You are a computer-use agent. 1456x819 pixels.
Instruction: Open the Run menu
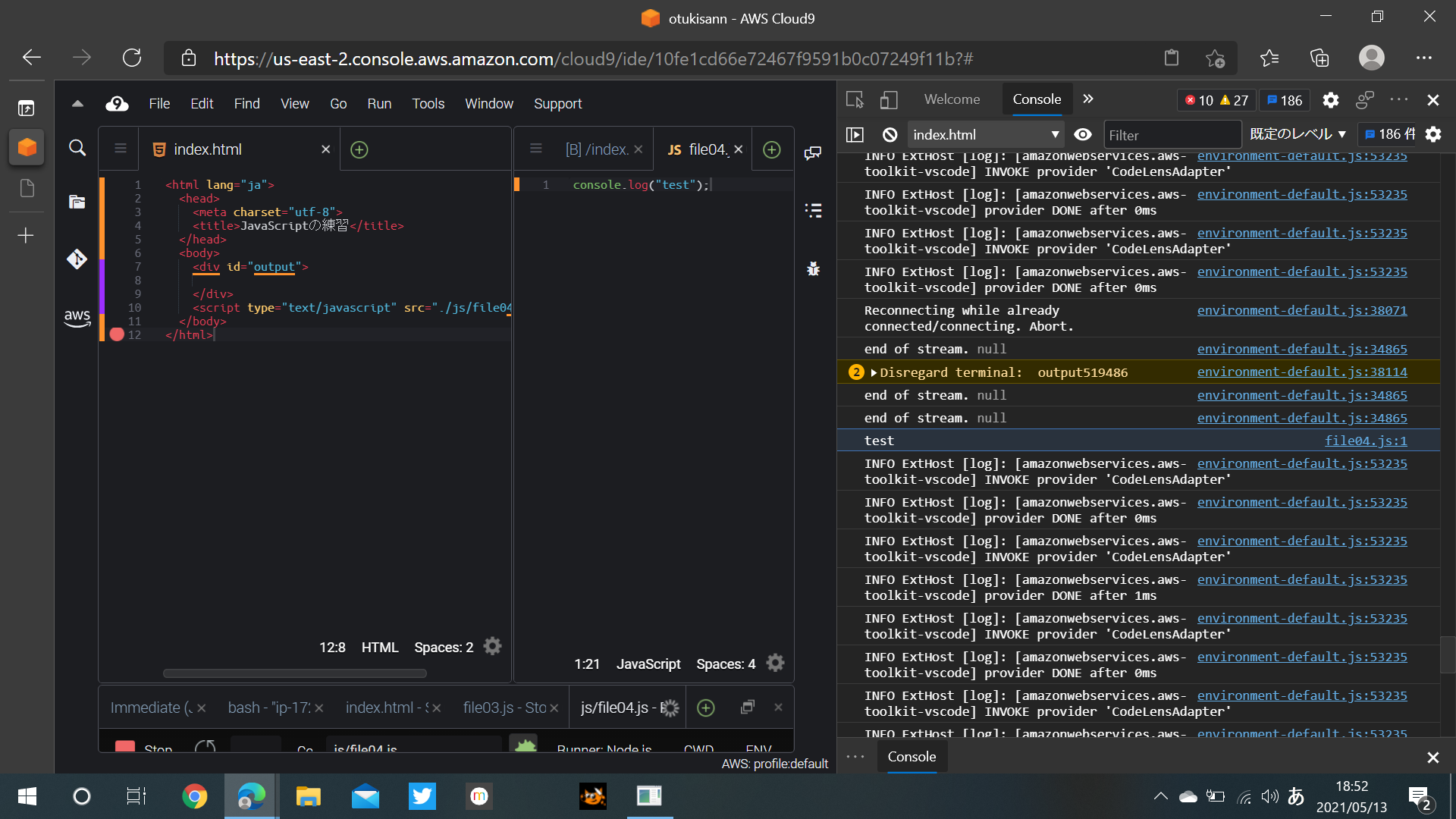tap(379, 104)
